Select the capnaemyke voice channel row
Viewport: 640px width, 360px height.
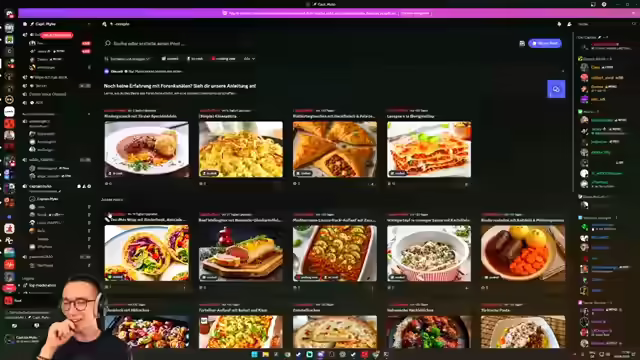[57, 186]
